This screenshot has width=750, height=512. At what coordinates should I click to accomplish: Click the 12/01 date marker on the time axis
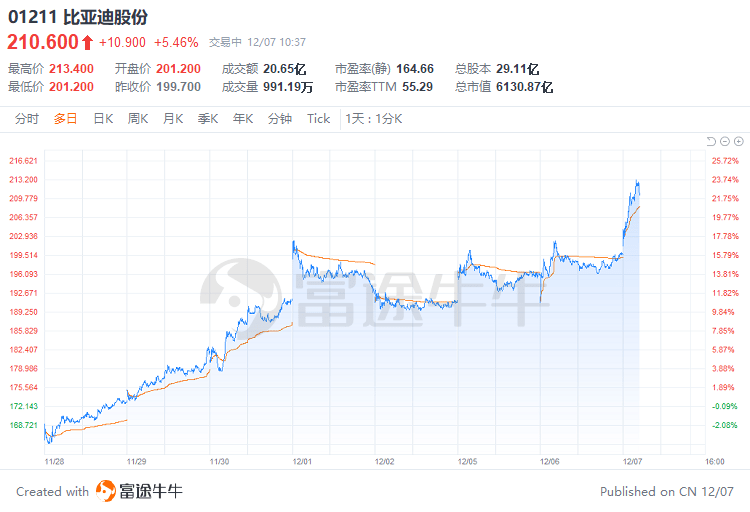click(x=302, y=462)
